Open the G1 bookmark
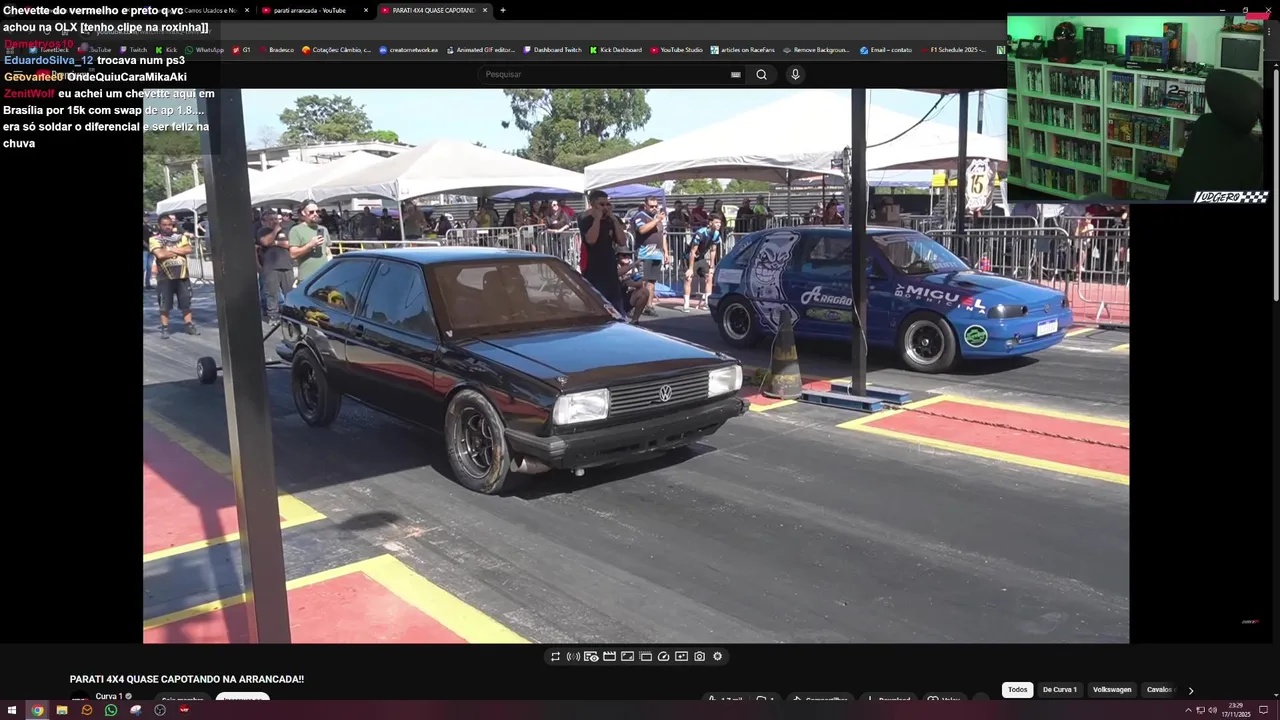The width and height of the screenshot is (1280, 720). pos(242,50)
